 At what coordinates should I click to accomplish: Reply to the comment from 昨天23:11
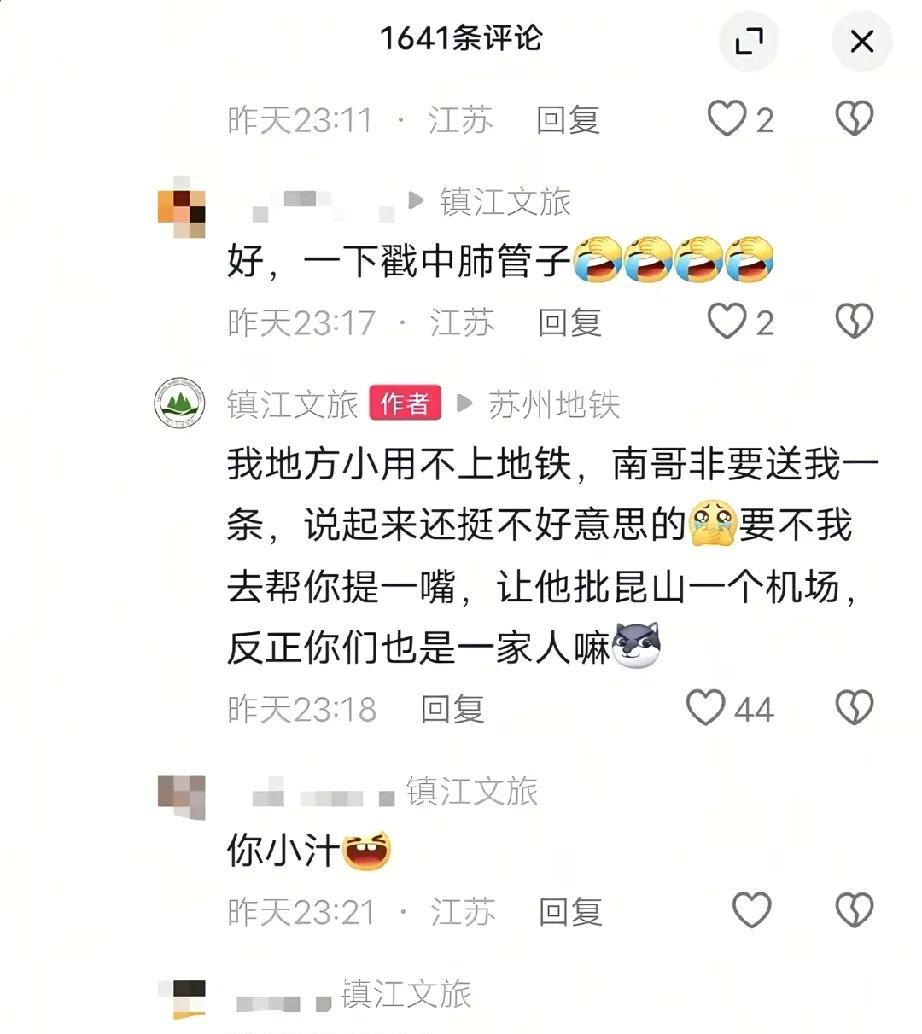[568, 120]
